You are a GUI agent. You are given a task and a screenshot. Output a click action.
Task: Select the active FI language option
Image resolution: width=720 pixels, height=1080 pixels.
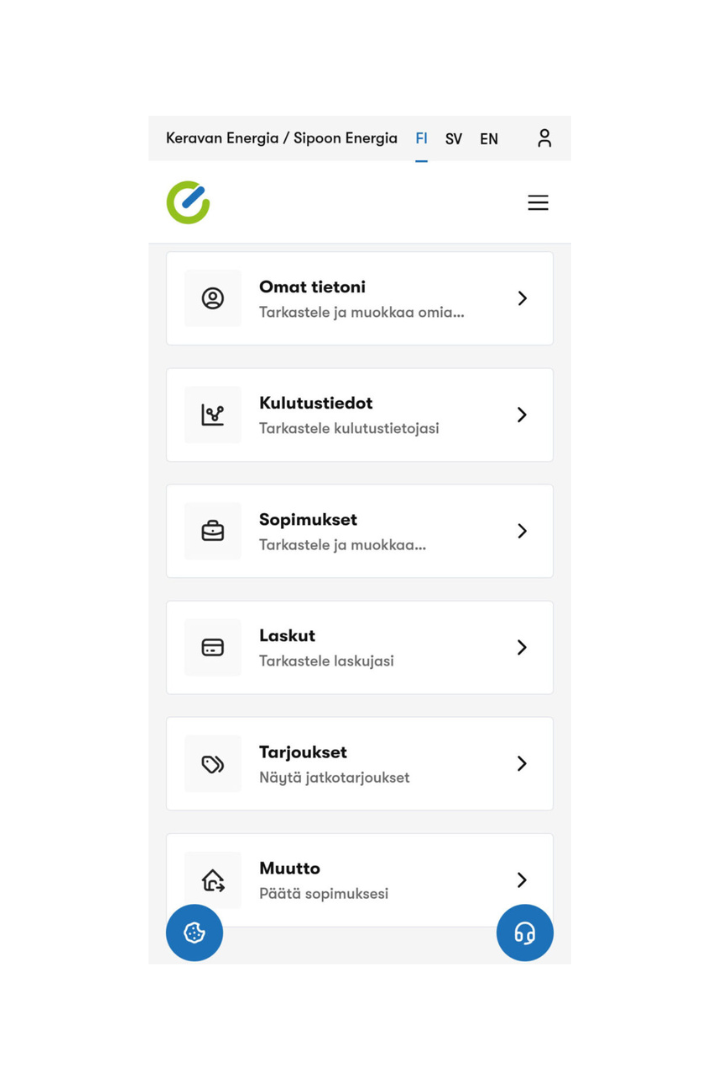(x=421, y=138)
